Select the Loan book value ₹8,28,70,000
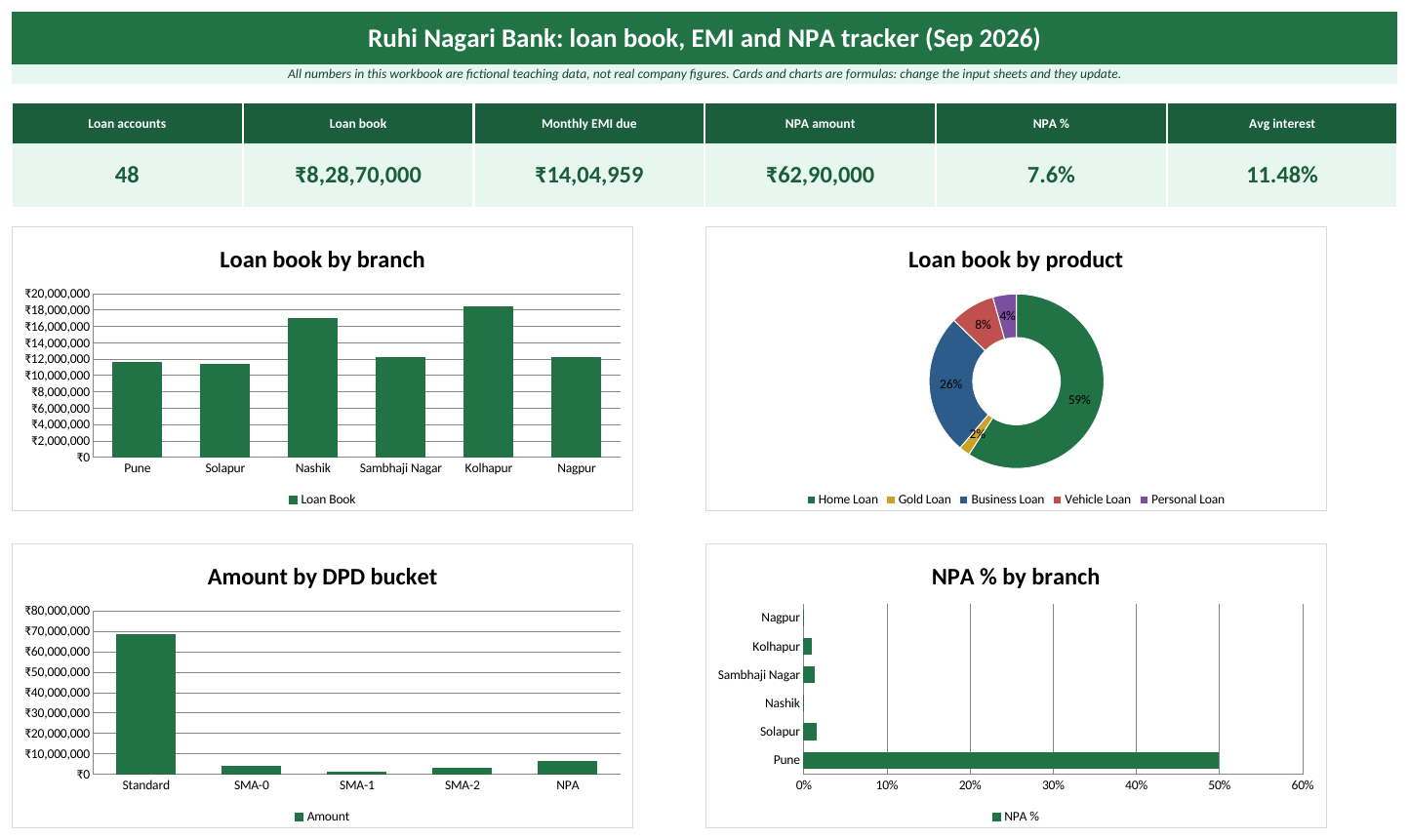The width and height of the screenshot is (1409, 840). (358, 176)
